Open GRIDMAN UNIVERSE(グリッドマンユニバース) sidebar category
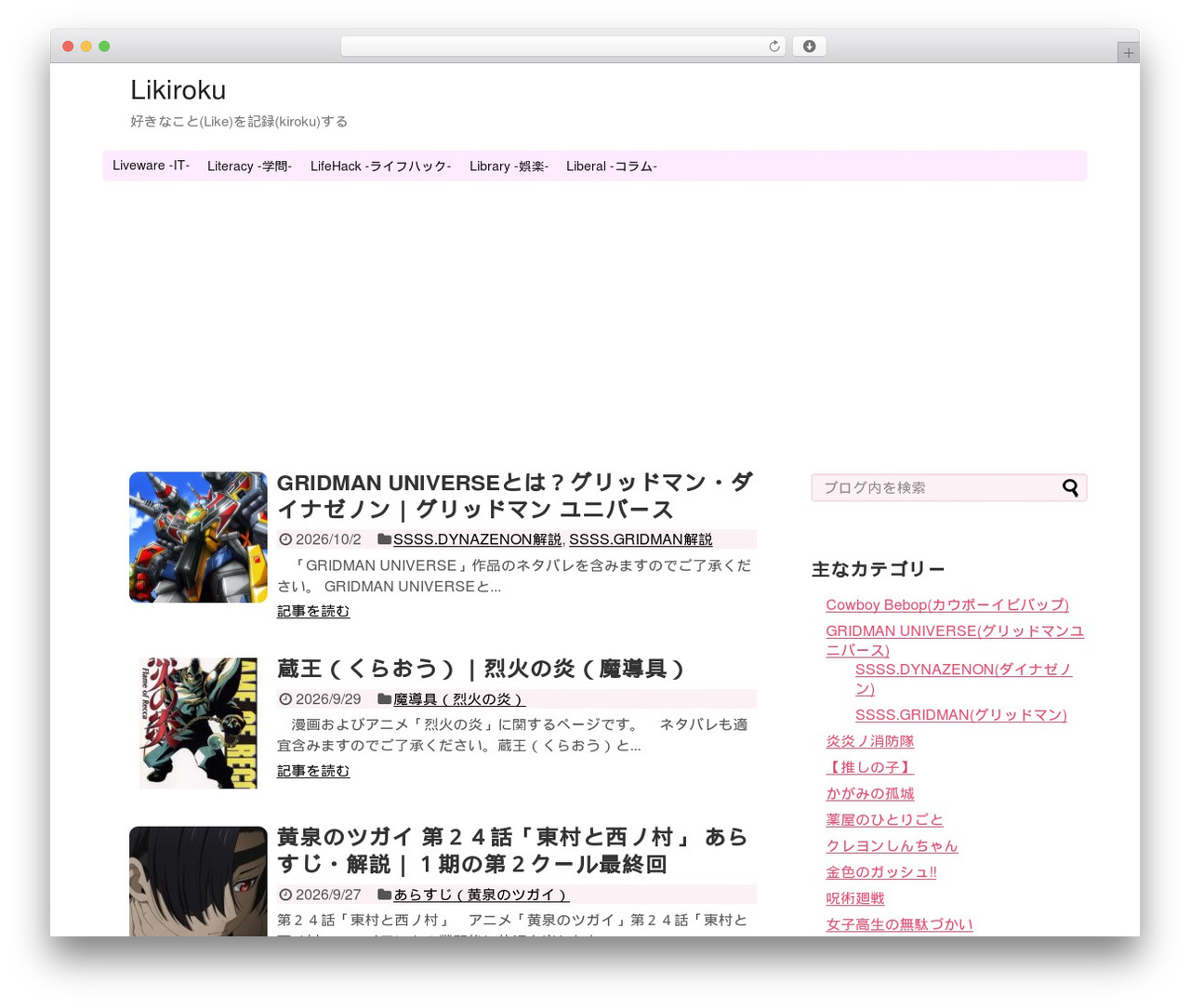This screenshot has width=1190, height=1008. coord(955,640)
